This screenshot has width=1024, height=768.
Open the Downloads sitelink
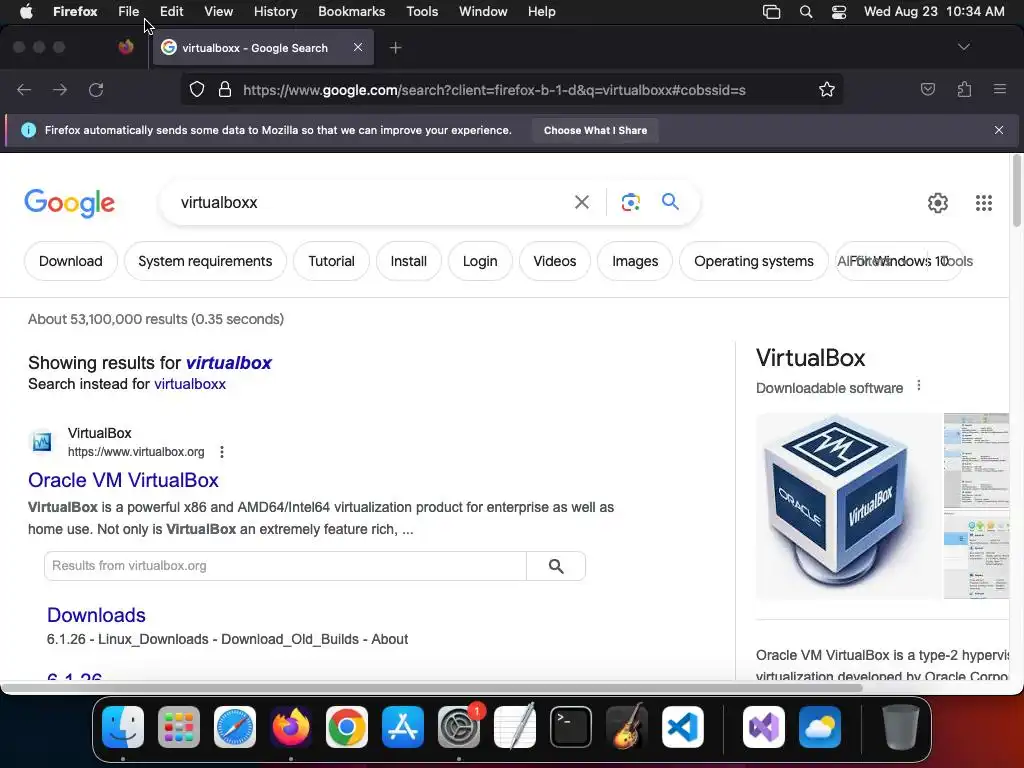(x=96, y=615)
